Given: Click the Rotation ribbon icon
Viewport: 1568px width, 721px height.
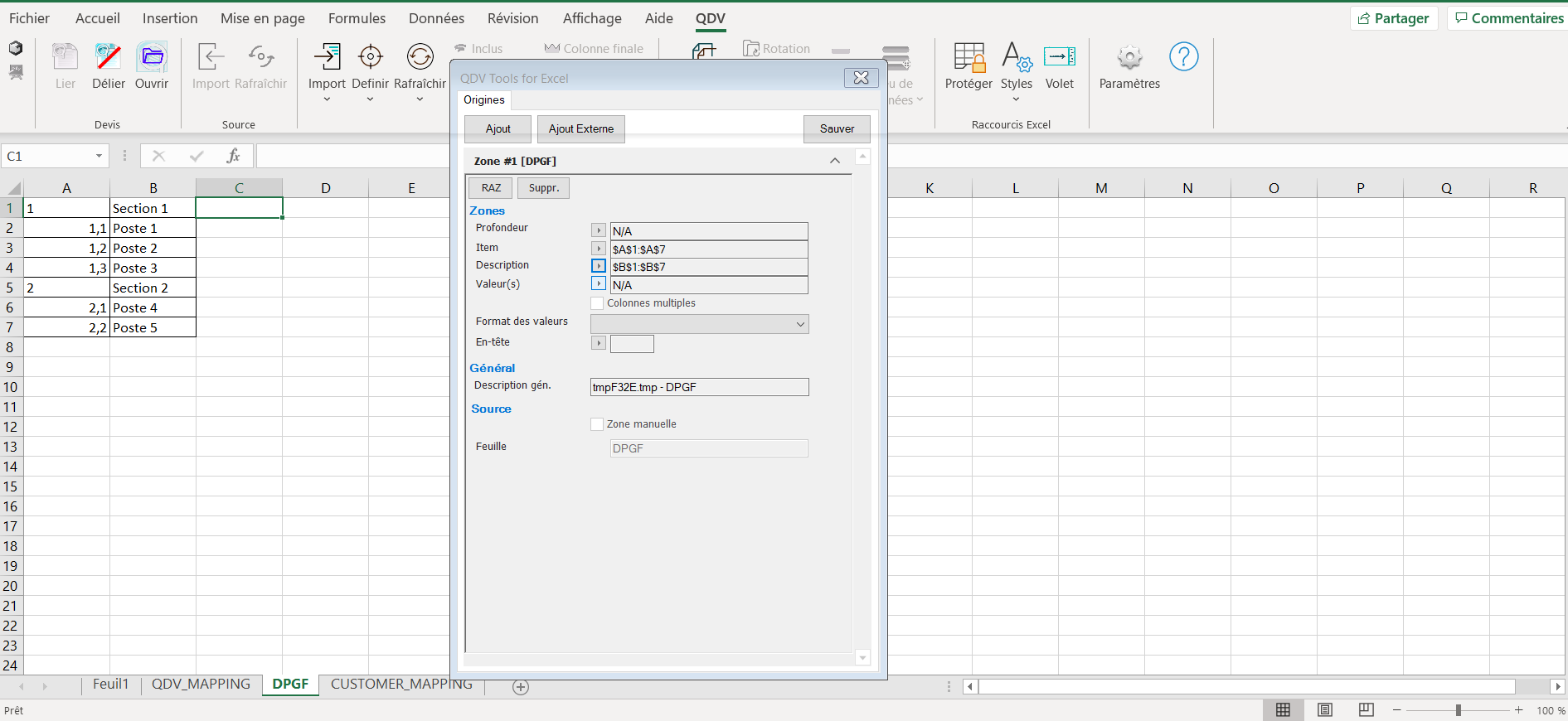Looking at the screenshot, I should pyautogui.click(x=751, y=49).
